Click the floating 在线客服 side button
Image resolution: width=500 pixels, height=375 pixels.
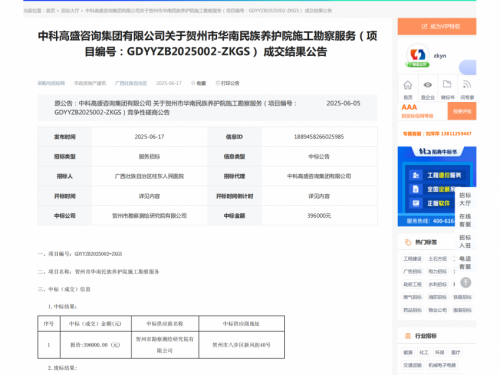click(x=465, y=220)
